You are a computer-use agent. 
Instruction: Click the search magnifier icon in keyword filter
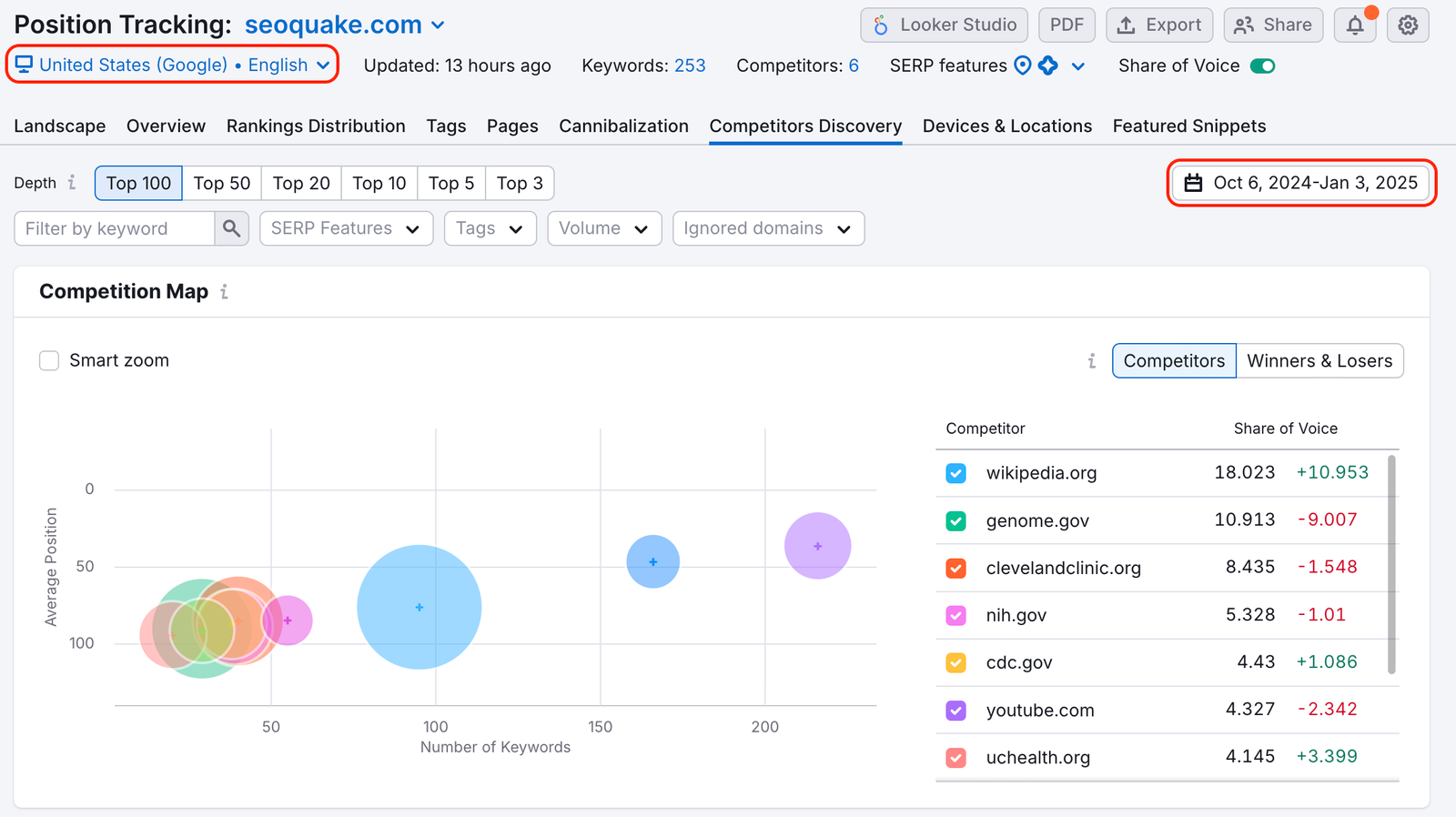231,228
